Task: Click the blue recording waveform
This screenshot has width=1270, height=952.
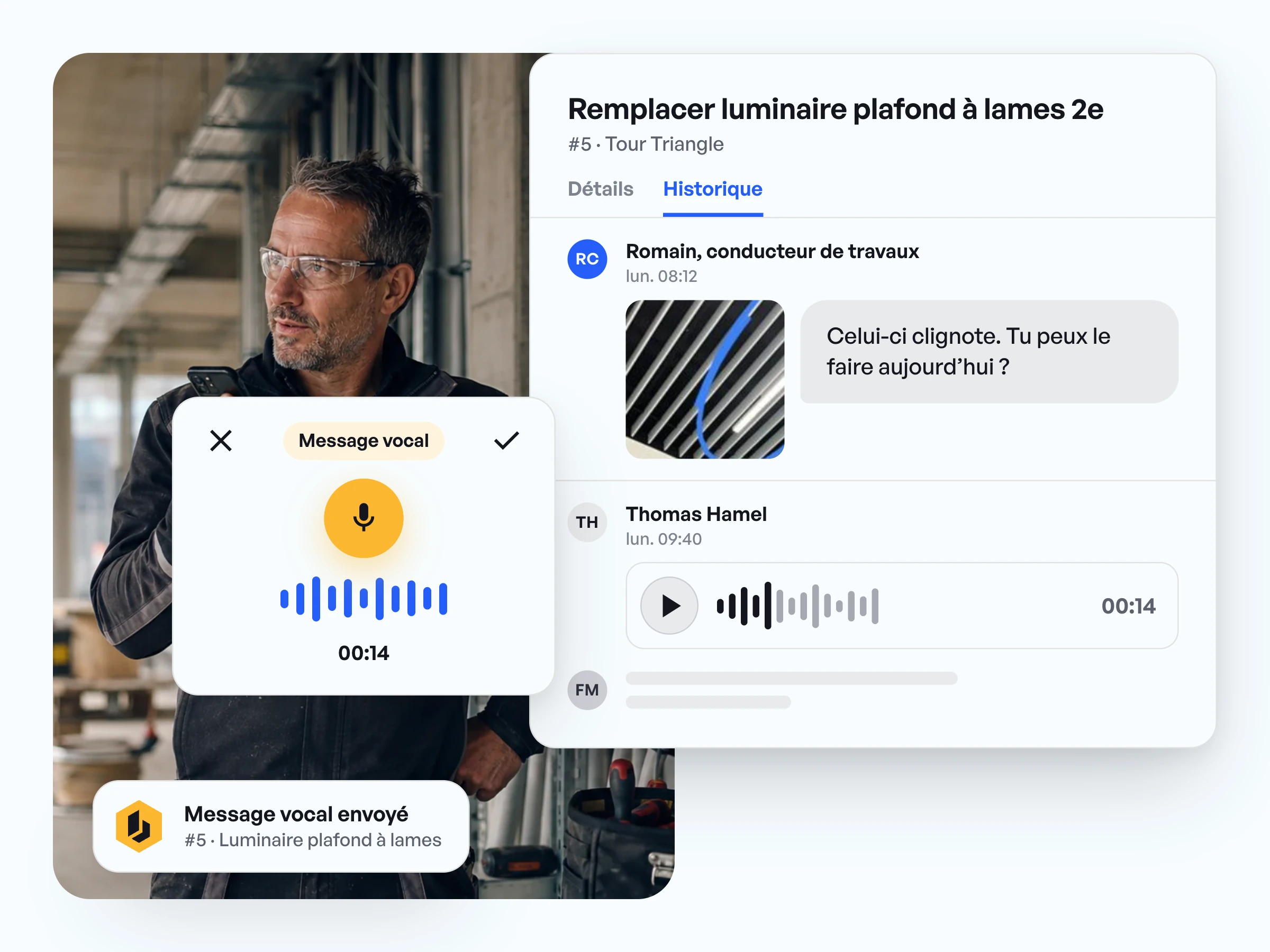Action: [x=364, y=599]
